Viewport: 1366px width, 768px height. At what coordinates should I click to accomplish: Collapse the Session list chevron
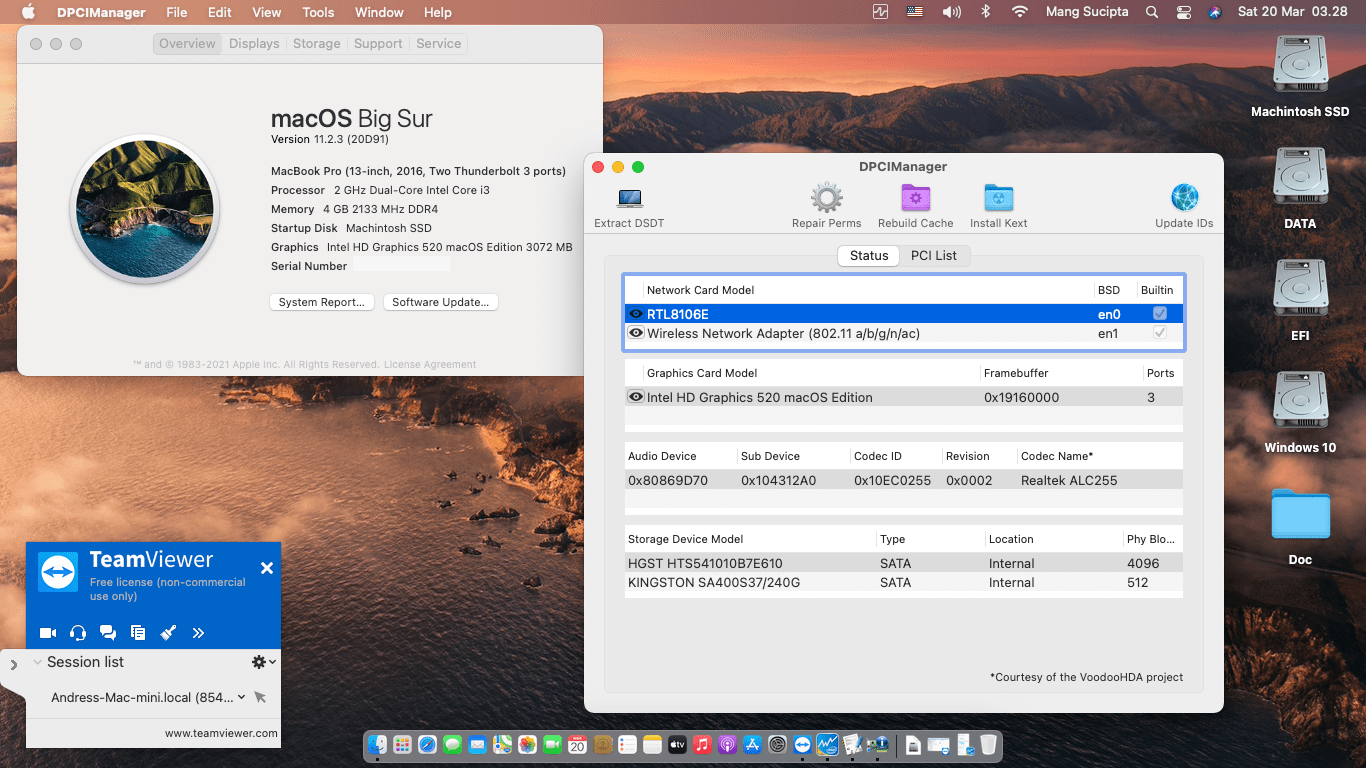tap(38, 662)
